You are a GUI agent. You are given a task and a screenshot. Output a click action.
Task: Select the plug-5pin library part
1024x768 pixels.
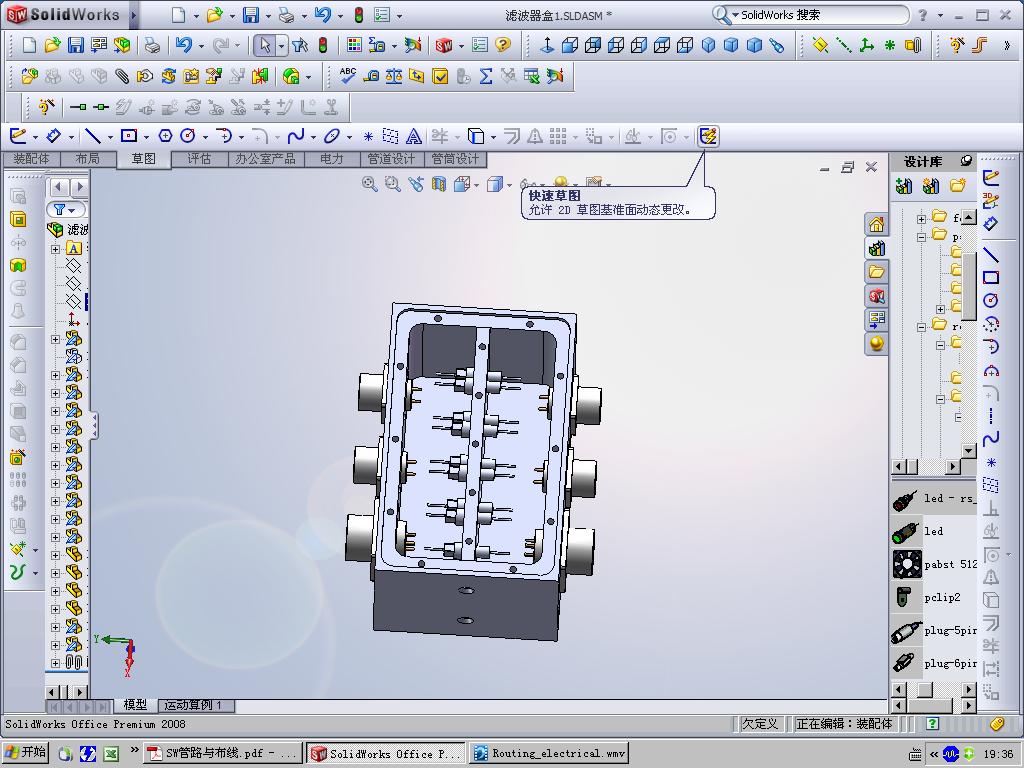pyautogui.click(x=934, y=630)
